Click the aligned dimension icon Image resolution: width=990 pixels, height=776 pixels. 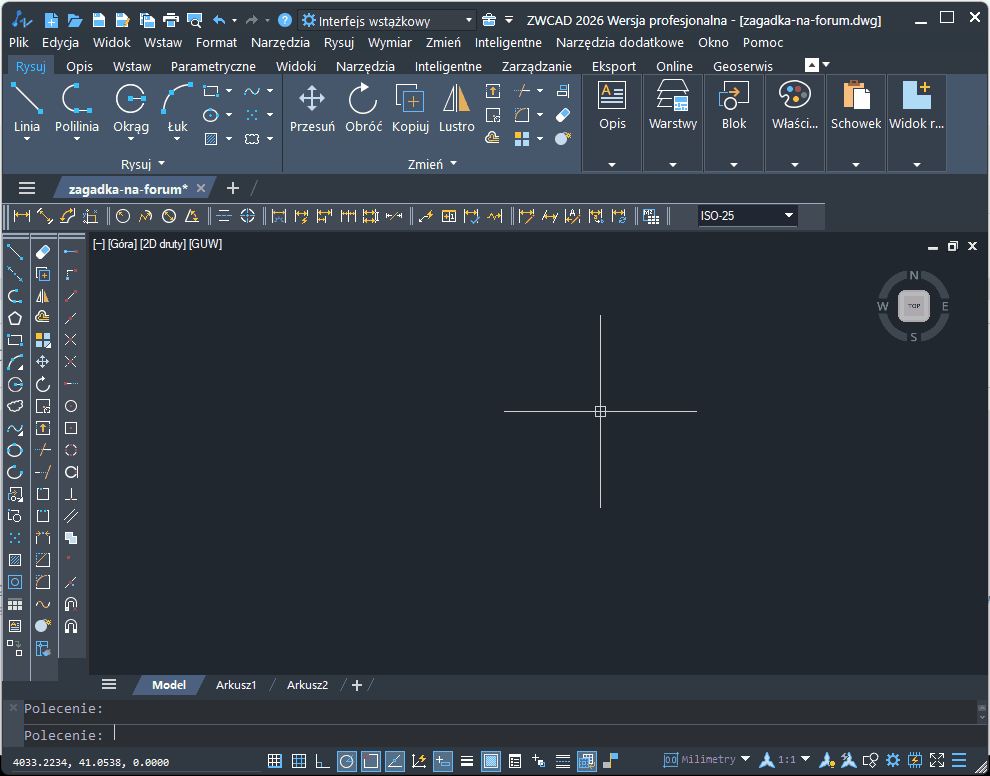click(44, 217)
